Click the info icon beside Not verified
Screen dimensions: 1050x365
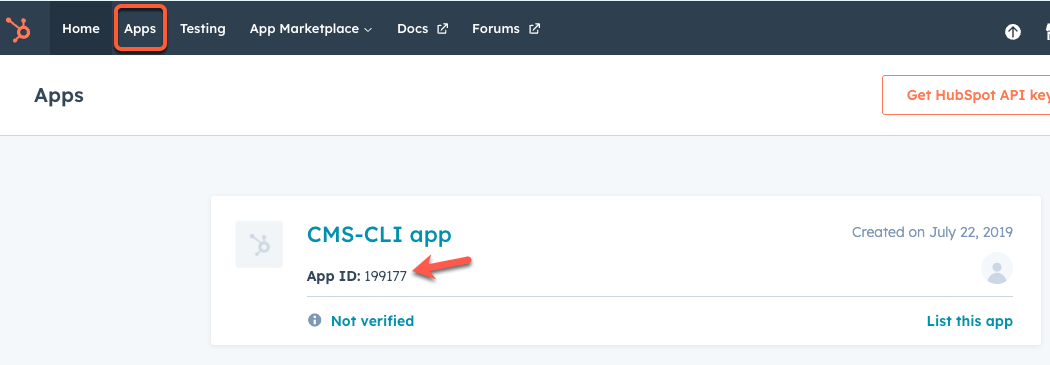coord(315,320)
